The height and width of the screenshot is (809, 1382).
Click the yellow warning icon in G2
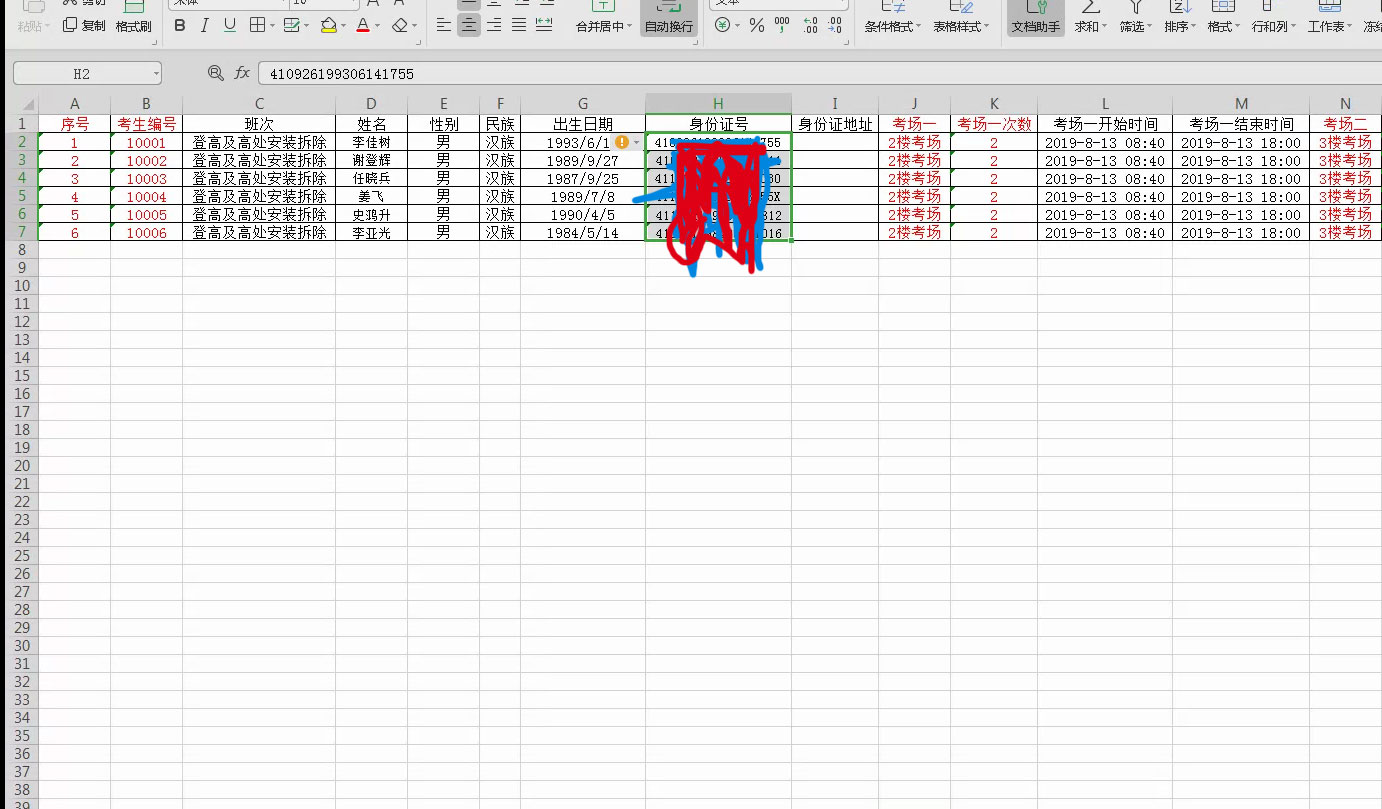pyautogui.click(x=622, y=142)
